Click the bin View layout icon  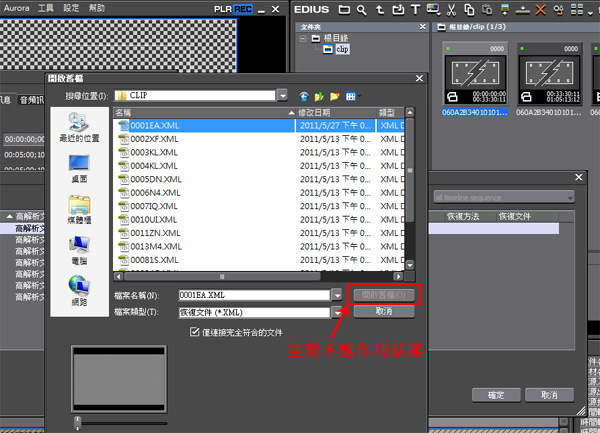pyautogui.click(x=577, y=9)
